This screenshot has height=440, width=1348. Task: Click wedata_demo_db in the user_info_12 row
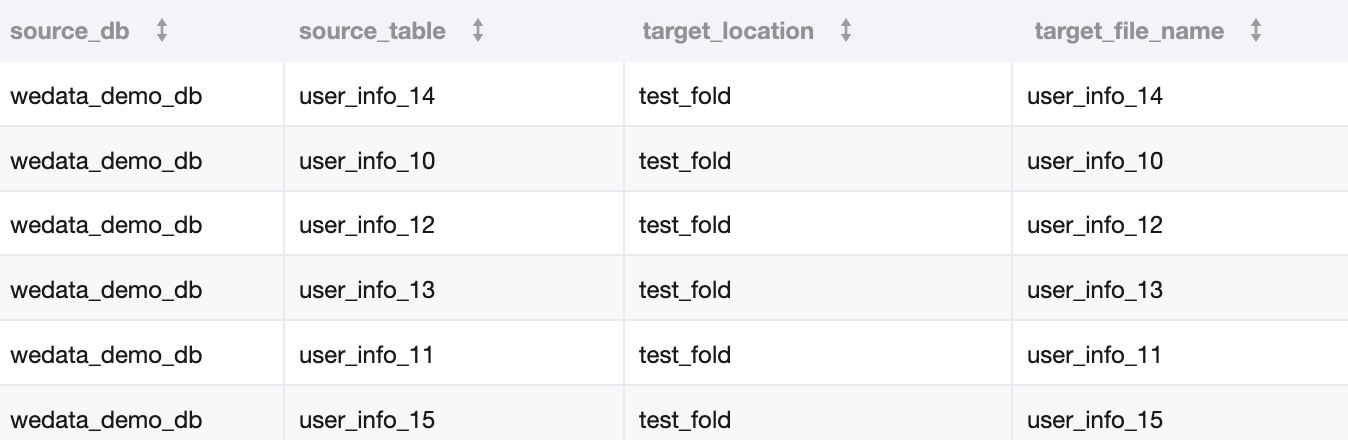[x=106, y=225]
